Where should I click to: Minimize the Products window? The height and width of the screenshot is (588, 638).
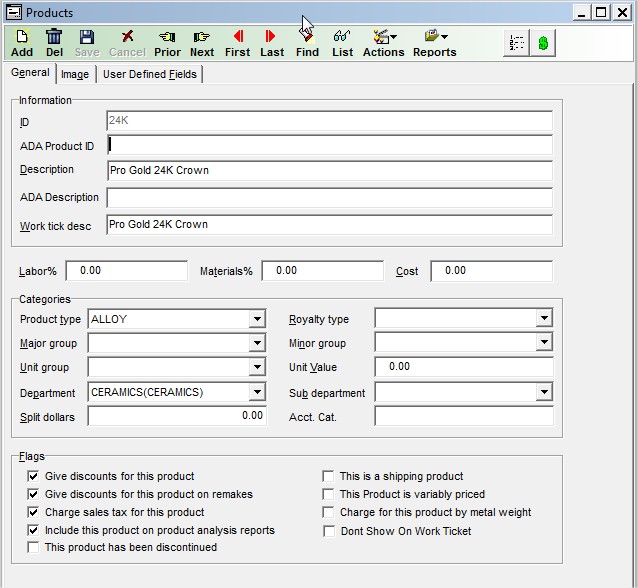pyautogui.click(x=582, y=13)
